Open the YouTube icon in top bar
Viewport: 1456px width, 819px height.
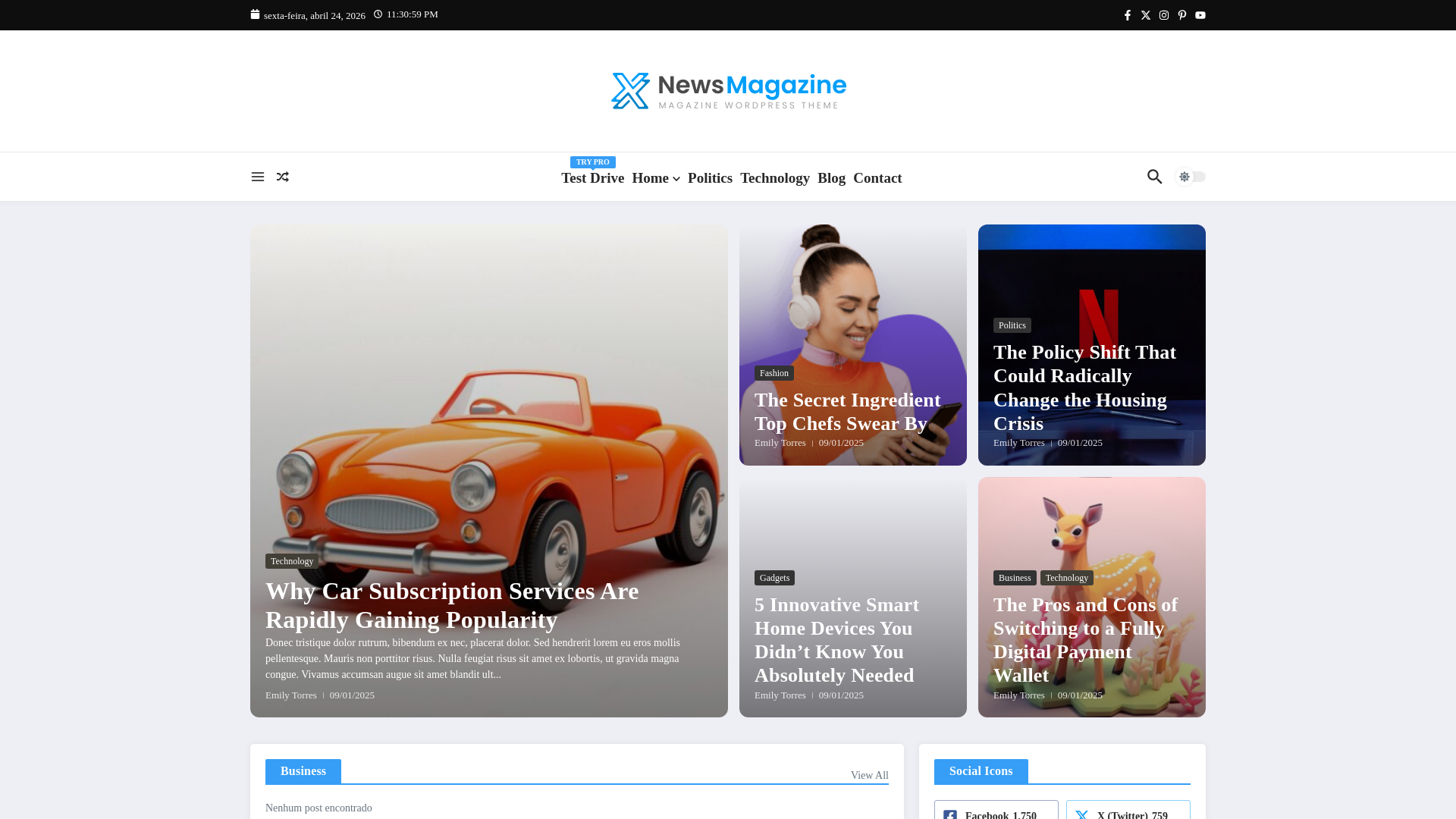point(1200,15)
